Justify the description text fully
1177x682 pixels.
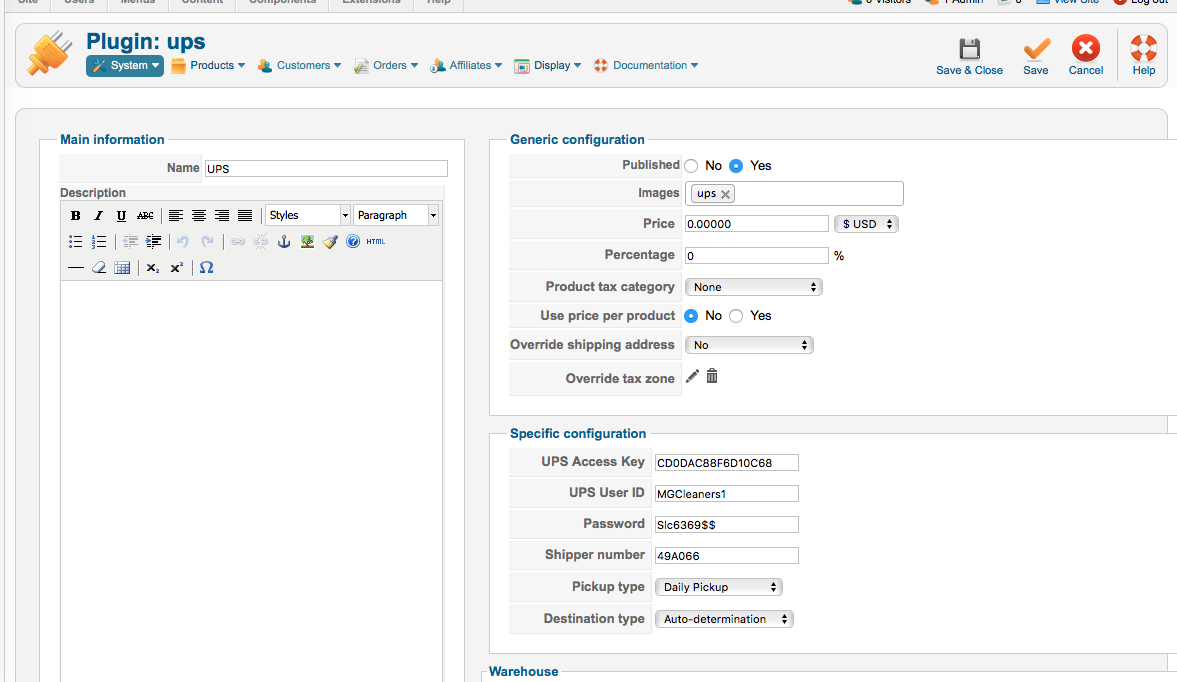click(245, 215)
